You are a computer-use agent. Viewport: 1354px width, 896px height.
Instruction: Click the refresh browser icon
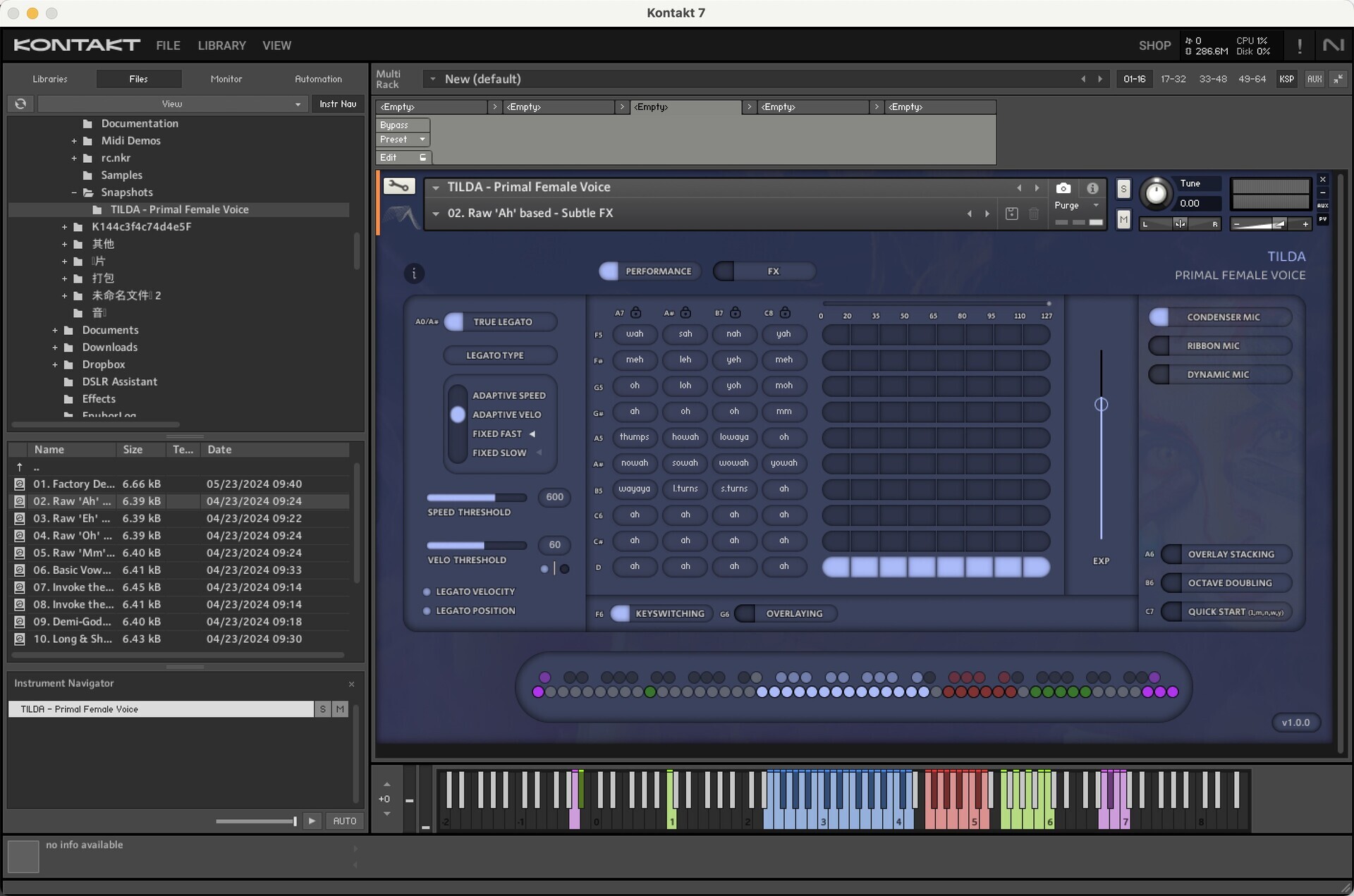click(x=20, y=104)
